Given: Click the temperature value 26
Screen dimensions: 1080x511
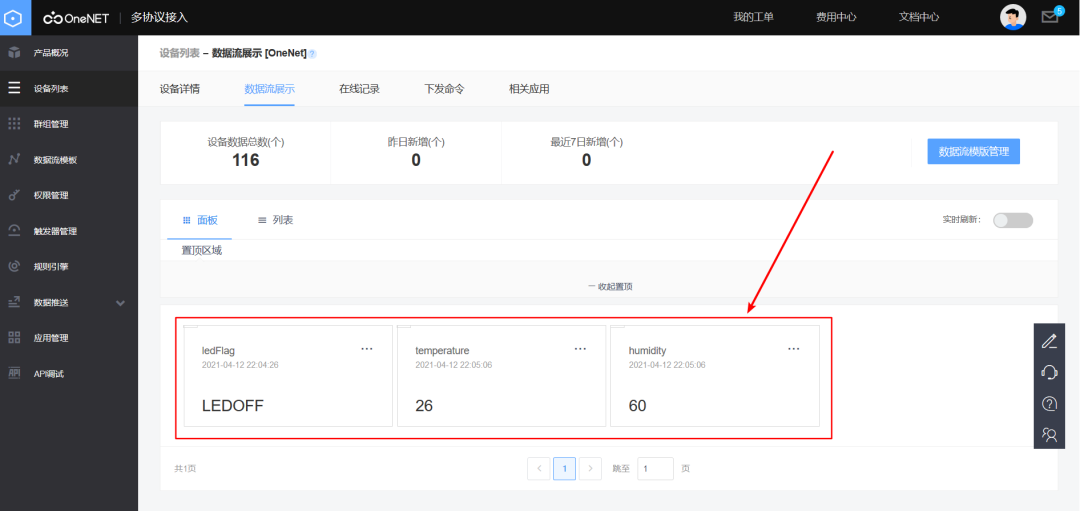Looking at the screenshot, I should click(x=424, y=406).
